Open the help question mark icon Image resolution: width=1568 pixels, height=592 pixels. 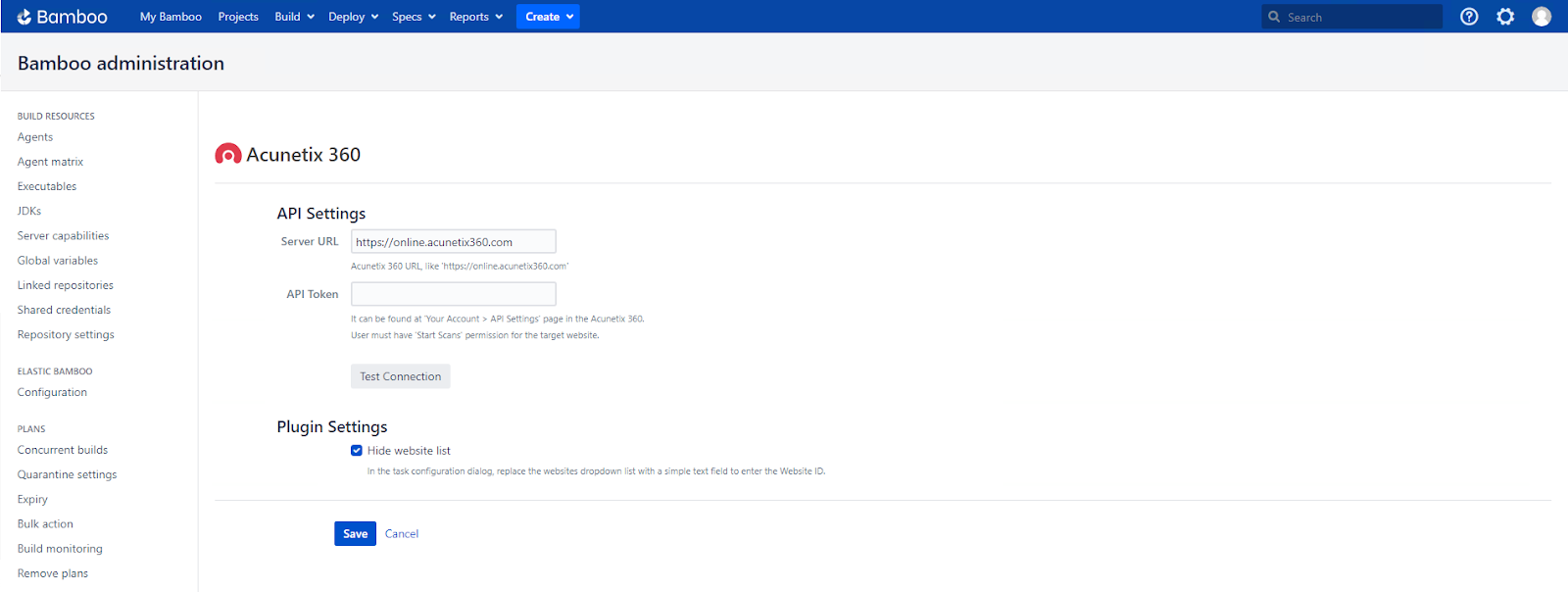(1469, 17)
